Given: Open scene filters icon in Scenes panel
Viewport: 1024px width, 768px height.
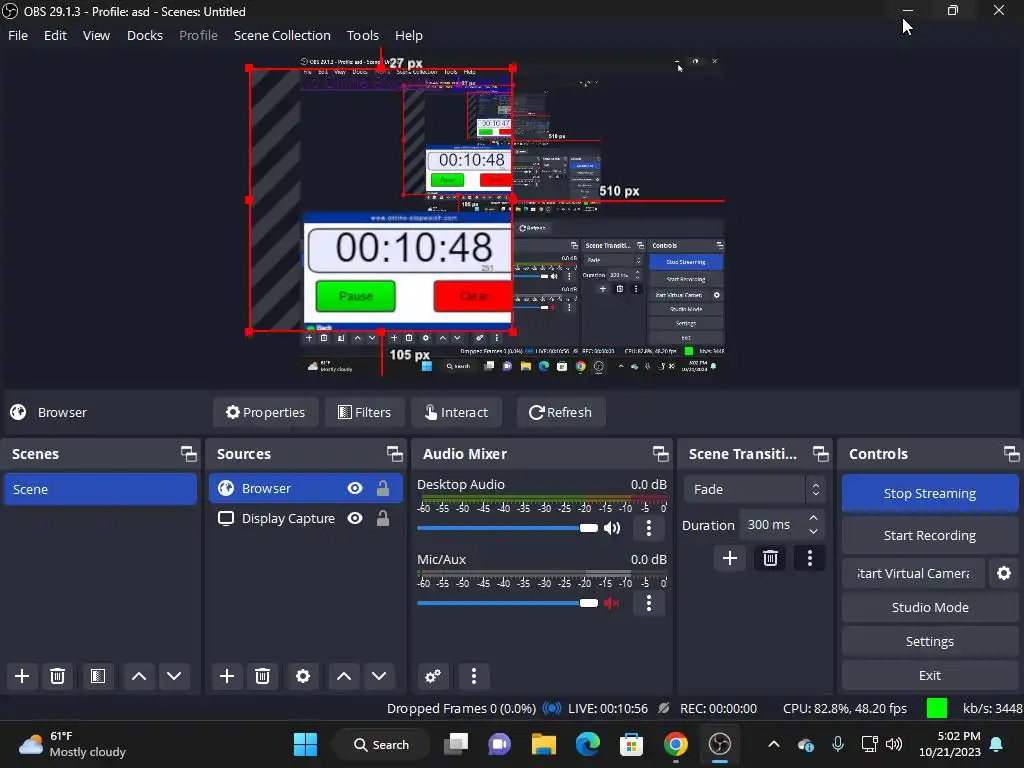Looking at the screenshot, I should pos(98,676).
